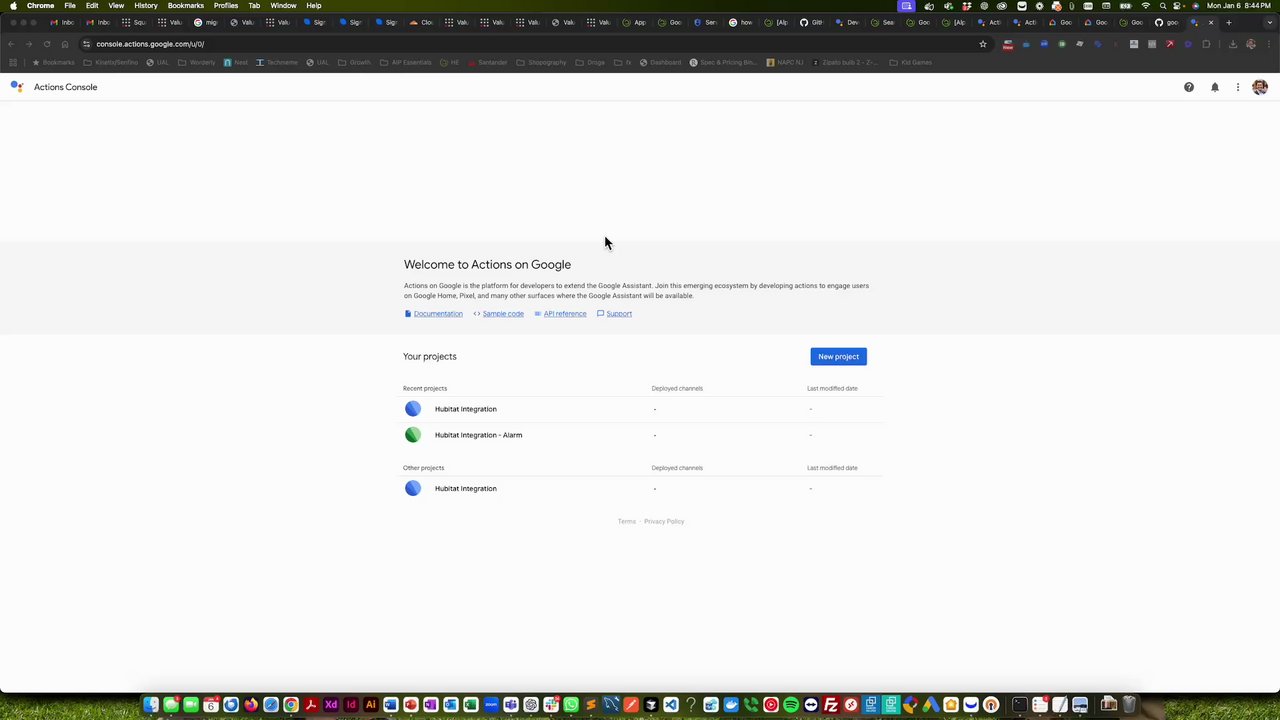
Task: Open the Trash in the Dock
Action: [1129, 705]
